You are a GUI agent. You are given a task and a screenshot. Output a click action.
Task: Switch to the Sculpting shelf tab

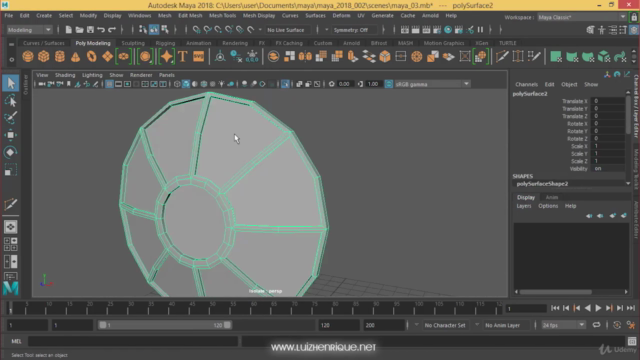pyautogui.click(x=133, y=43)
